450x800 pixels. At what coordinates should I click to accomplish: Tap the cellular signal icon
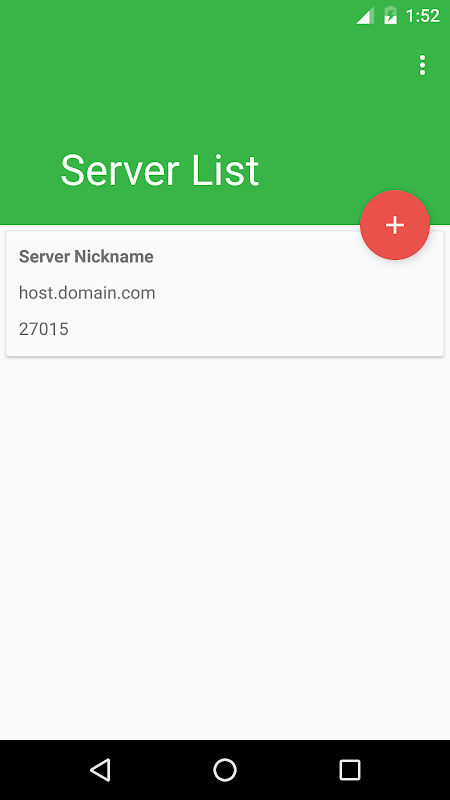pos(364,16)
